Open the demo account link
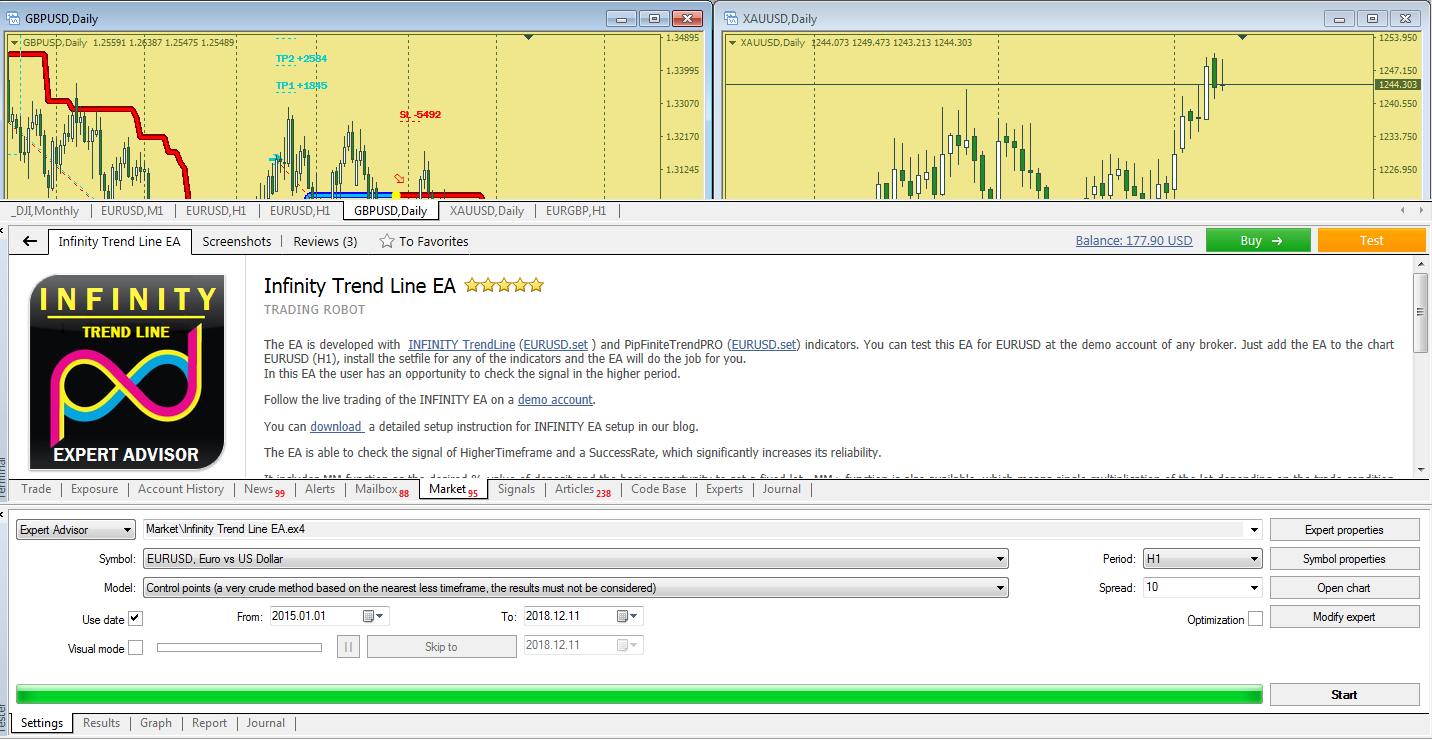 click(x=555, y=400)
